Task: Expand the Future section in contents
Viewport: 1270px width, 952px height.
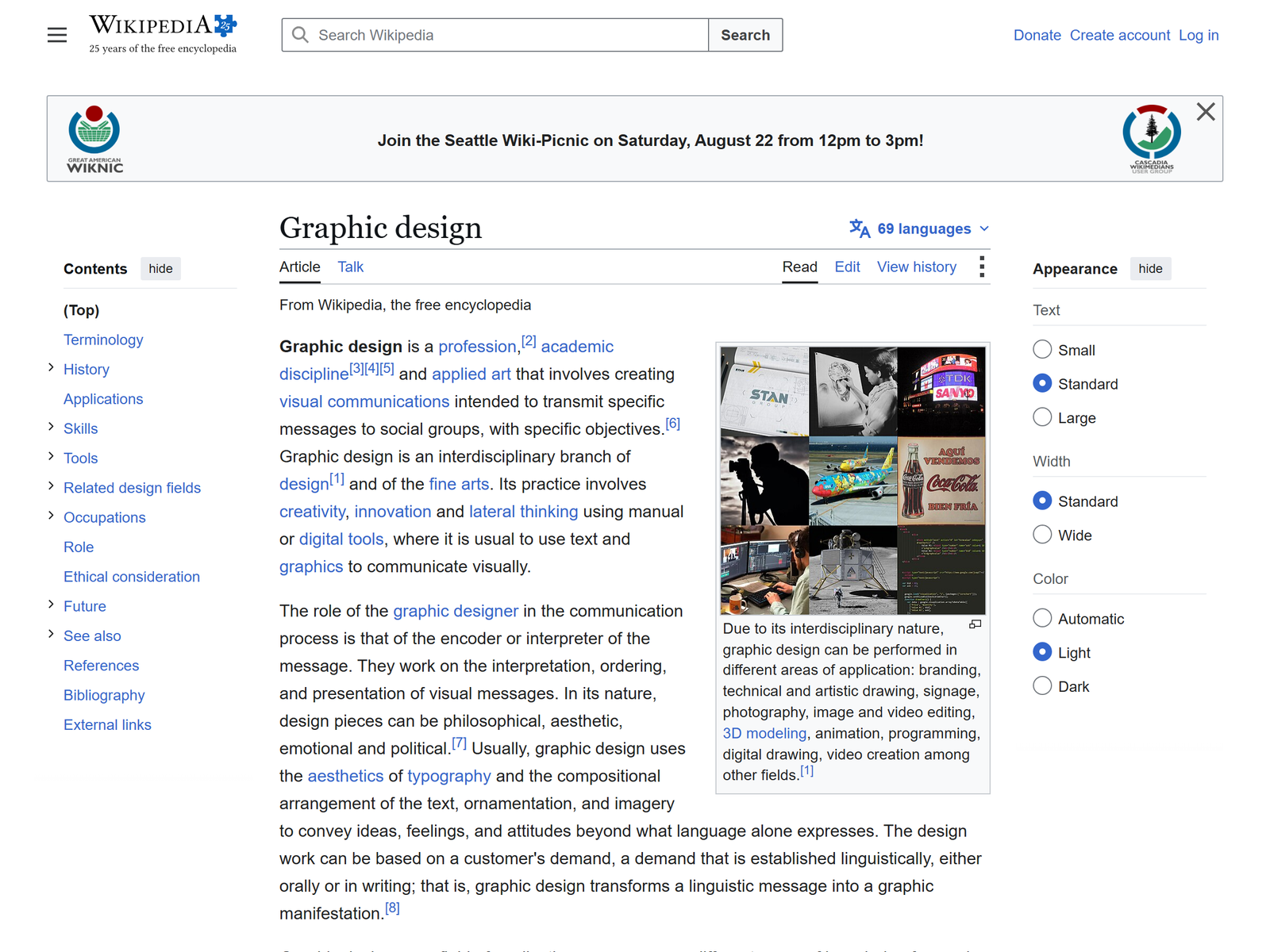Action: coord(51,605)
